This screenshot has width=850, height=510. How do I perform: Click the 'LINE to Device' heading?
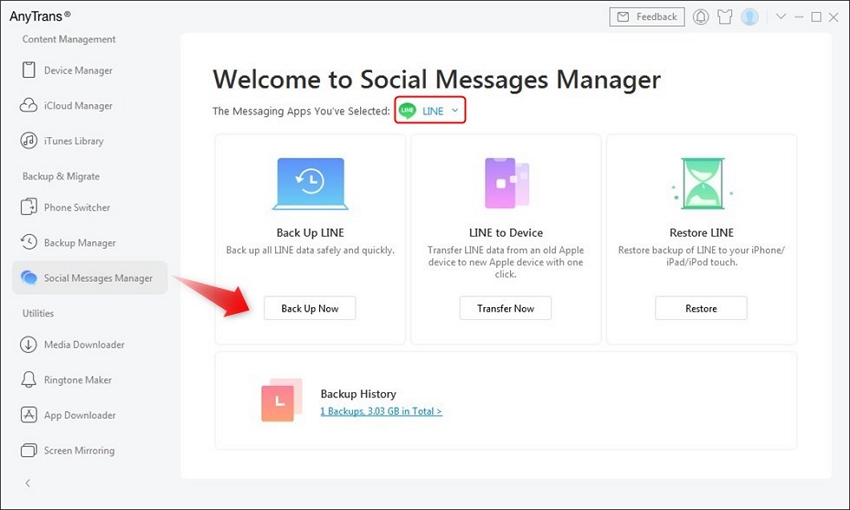506,233
